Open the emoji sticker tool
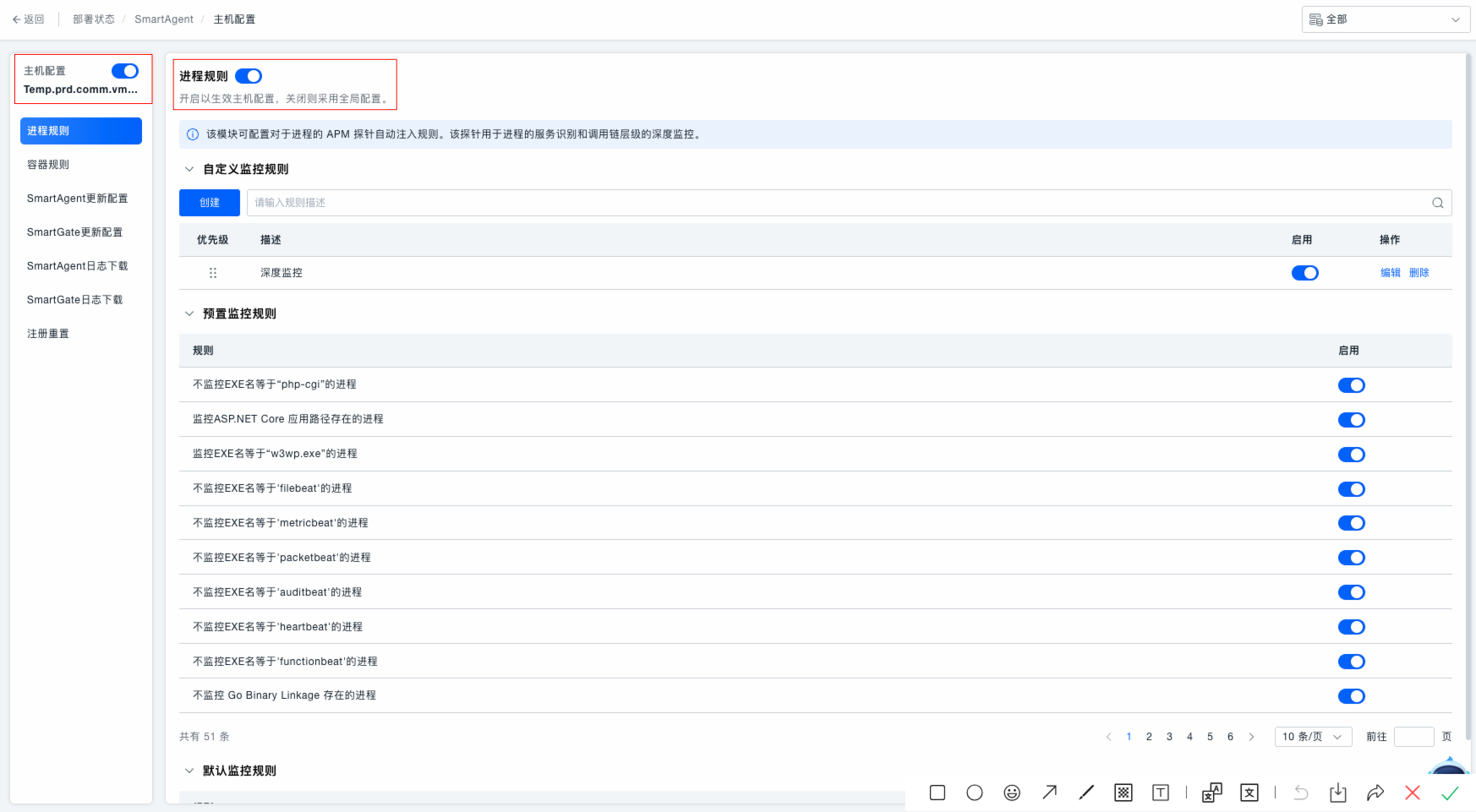This screenshot has width=1476, height=812. [x=1011, y=793]
